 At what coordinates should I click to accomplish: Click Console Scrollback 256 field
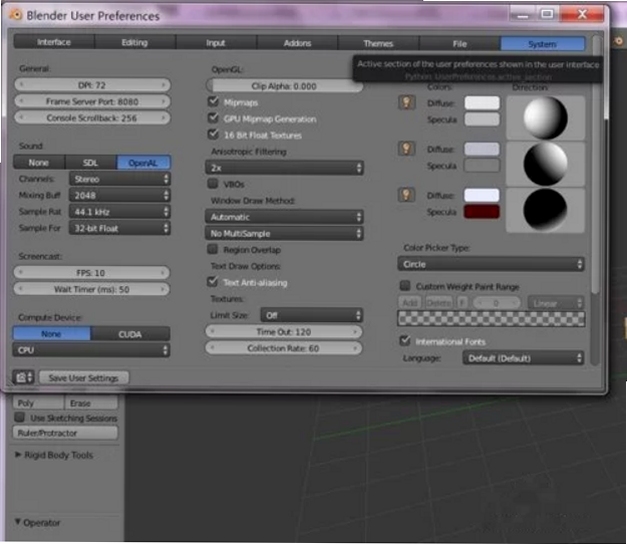[92, 118]
